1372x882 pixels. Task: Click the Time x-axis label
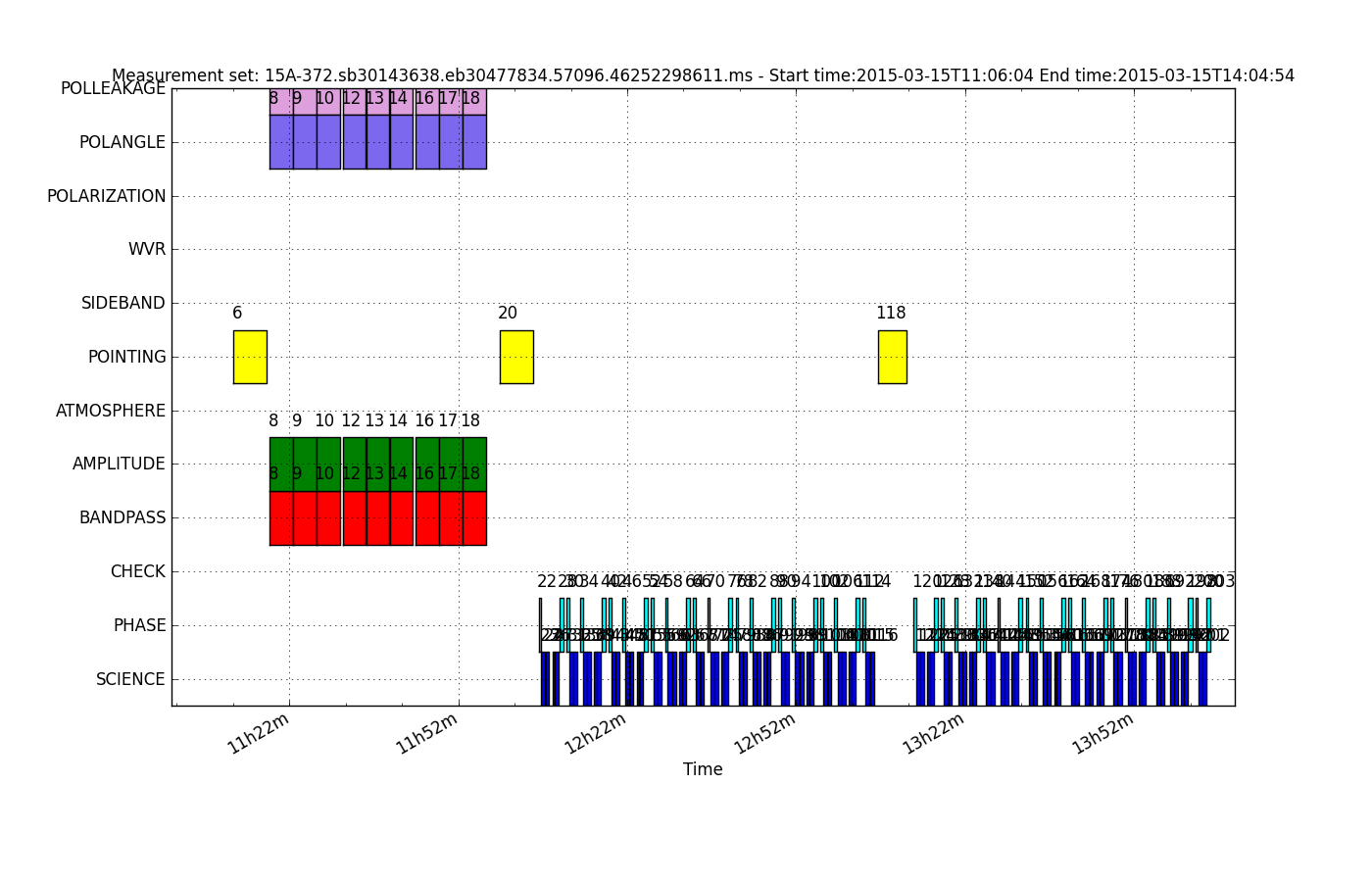(x=703, y=769)
